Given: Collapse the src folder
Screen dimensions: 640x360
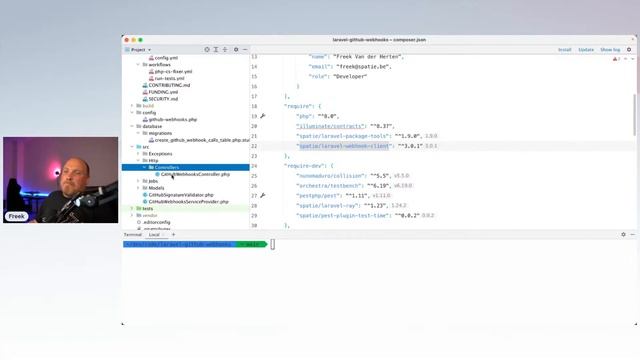Looking at the screenshot, I should point(132,147).
